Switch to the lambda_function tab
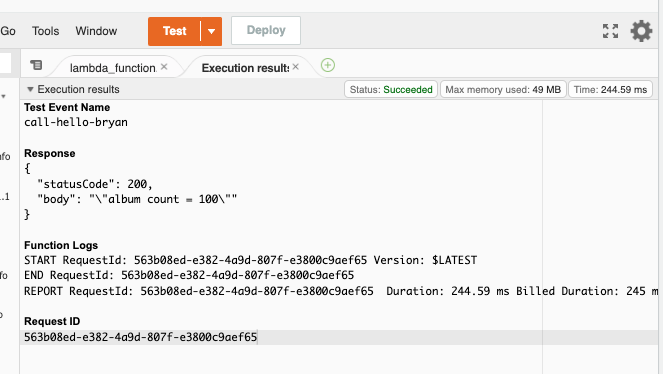The image size is (663, 374). [113, 68]
